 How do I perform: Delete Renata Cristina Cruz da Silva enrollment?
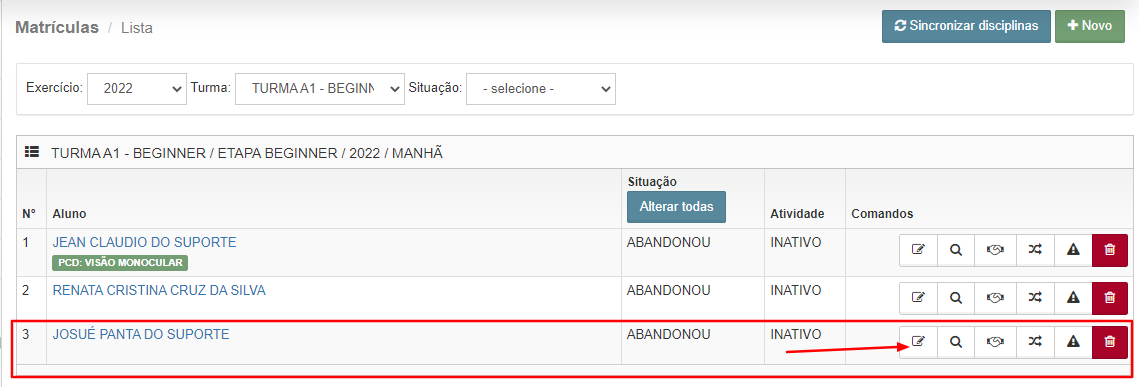click(x=1109, y=297)
